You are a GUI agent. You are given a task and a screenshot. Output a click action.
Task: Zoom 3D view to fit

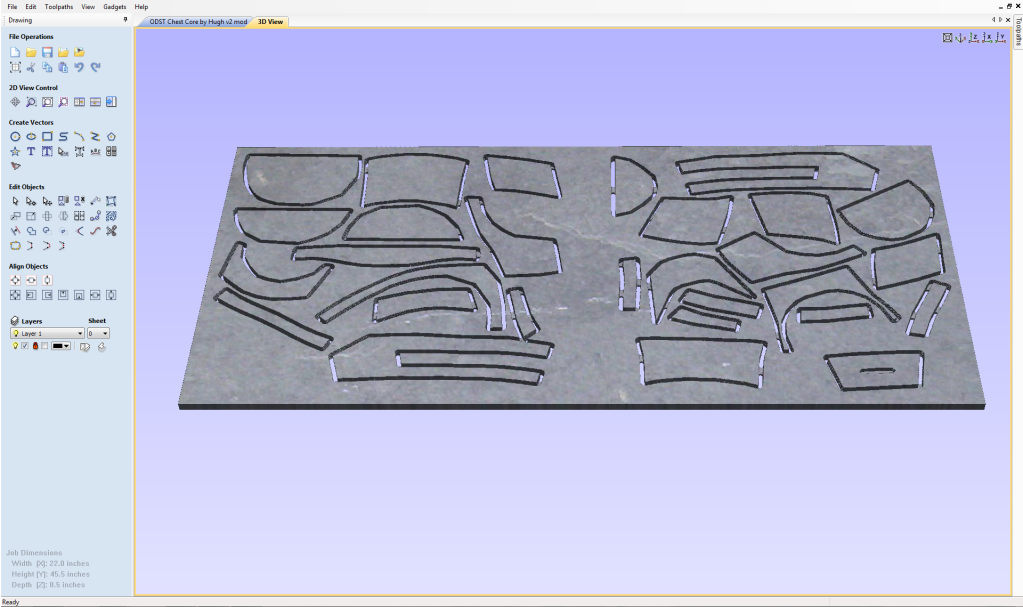tap(947, 38)
